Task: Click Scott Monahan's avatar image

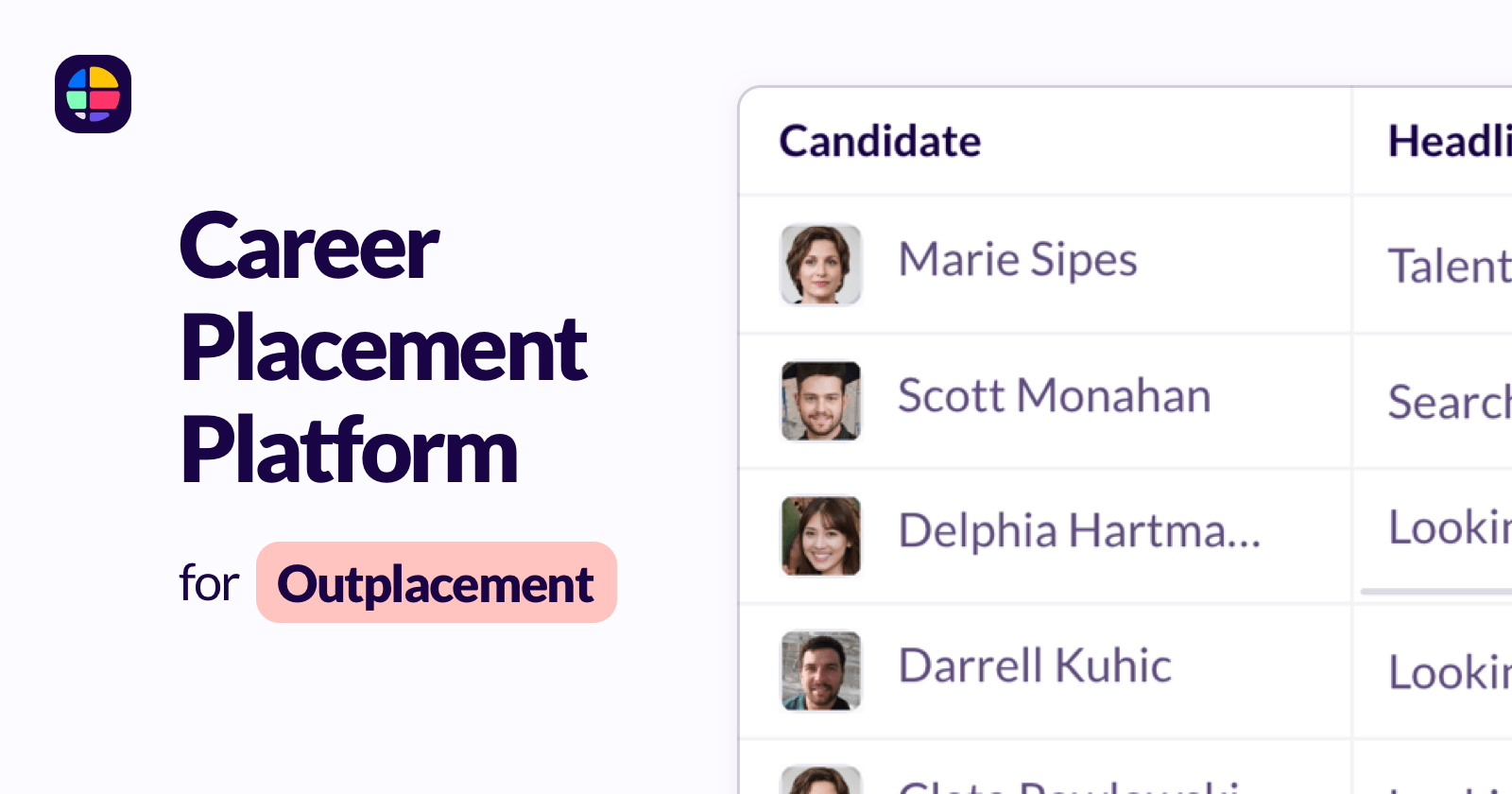Action: pos(820,401)
